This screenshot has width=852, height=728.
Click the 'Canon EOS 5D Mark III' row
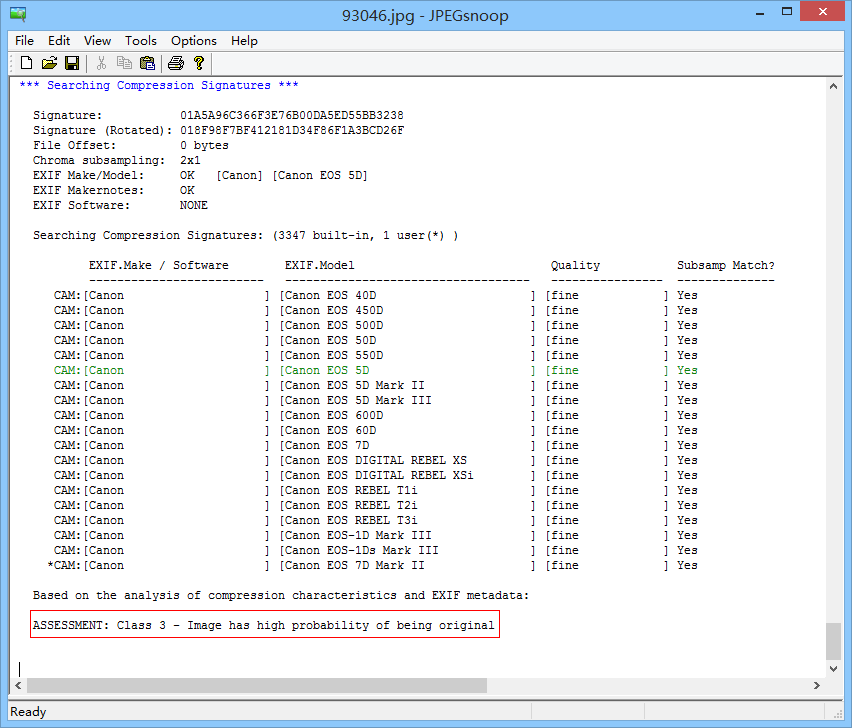pyautogui.click(x=375, y=400)
